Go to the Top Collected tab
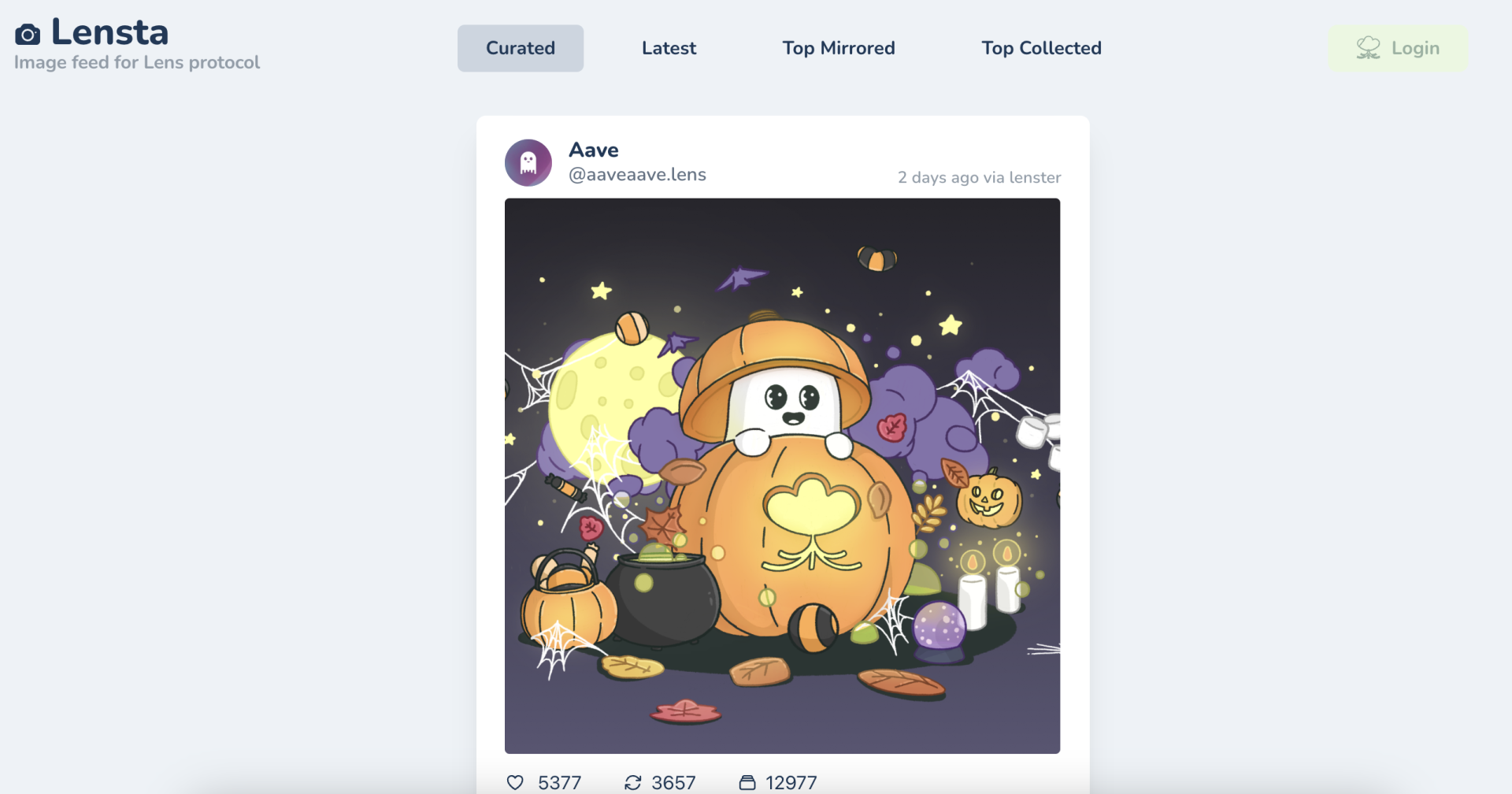 (1041, 48)
